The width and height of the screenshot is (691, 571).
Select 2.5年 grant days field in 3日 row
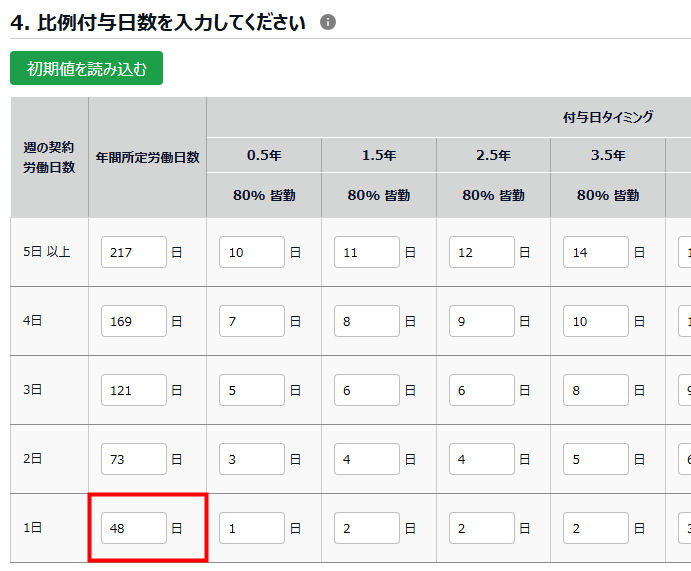pos(482,390)
